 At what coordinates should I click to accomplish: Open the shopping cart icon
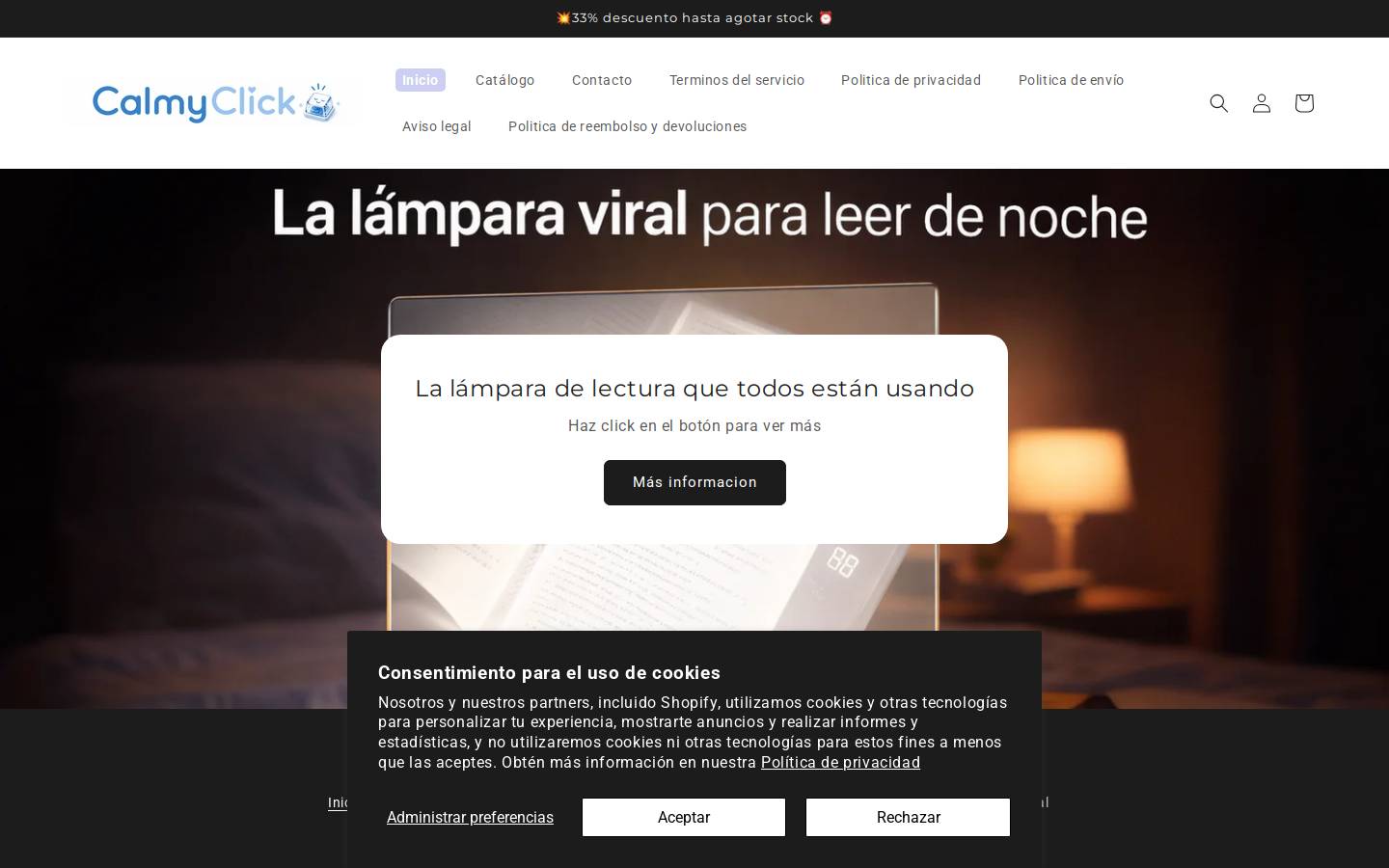[1304, 103]
